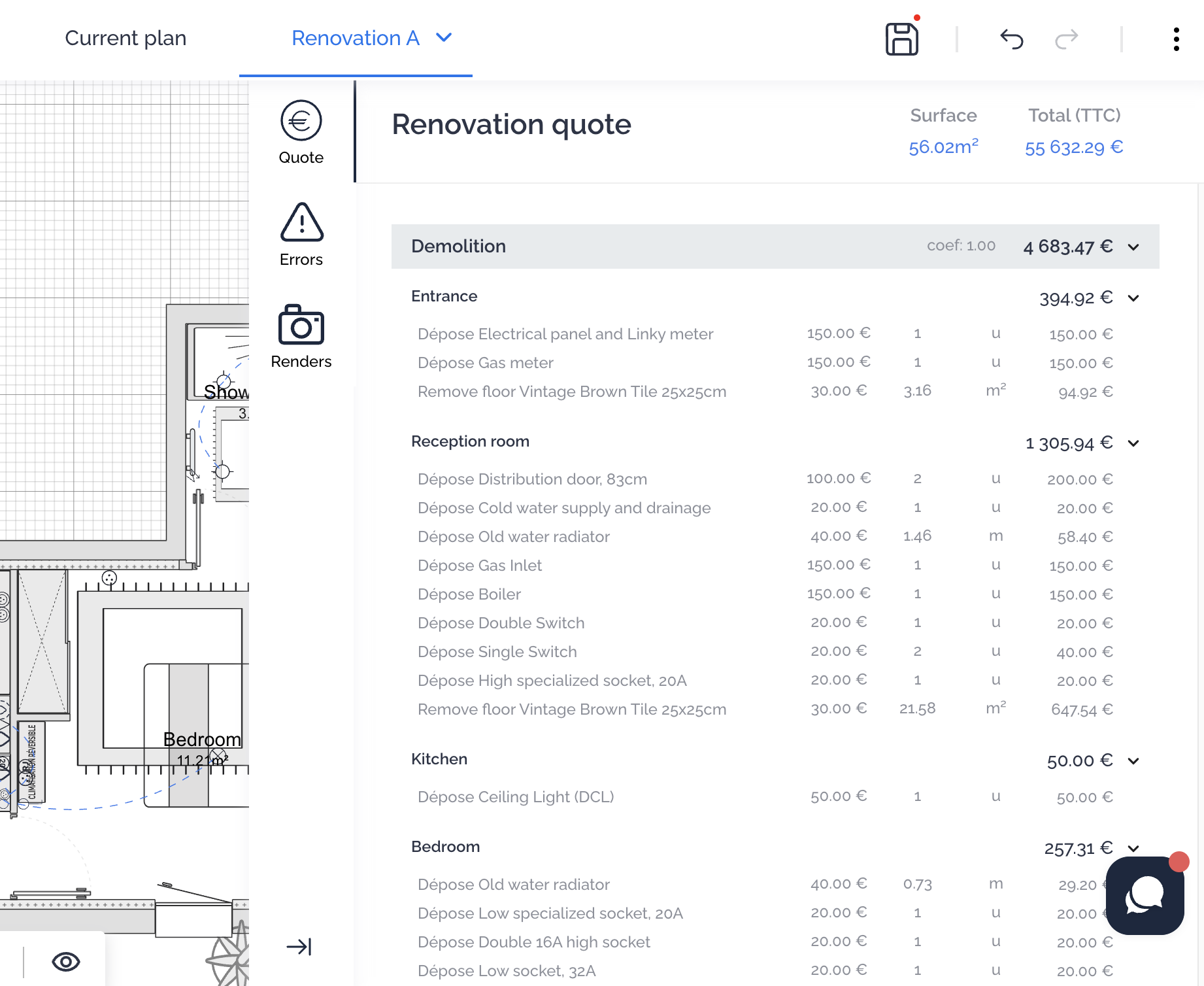Collapse the side panel with arrow icon
1204x986 pixels.
pyautogui.click(x=299, y=947)
